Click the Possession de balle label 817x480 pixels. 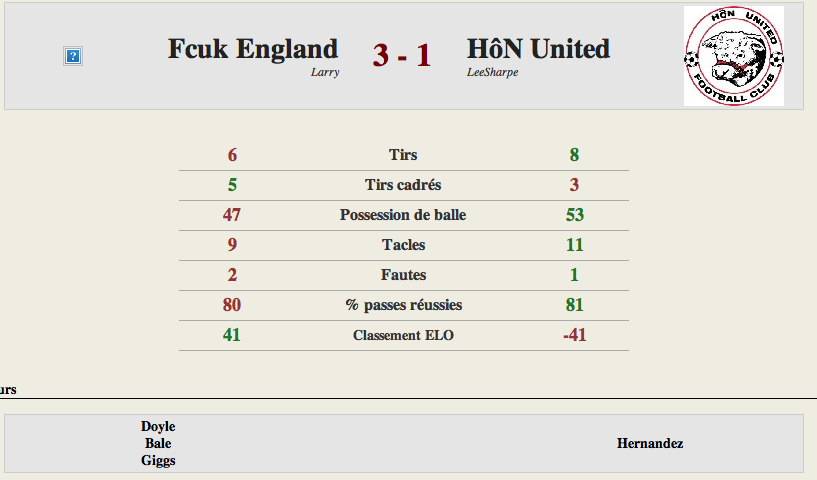click(403, 215)
